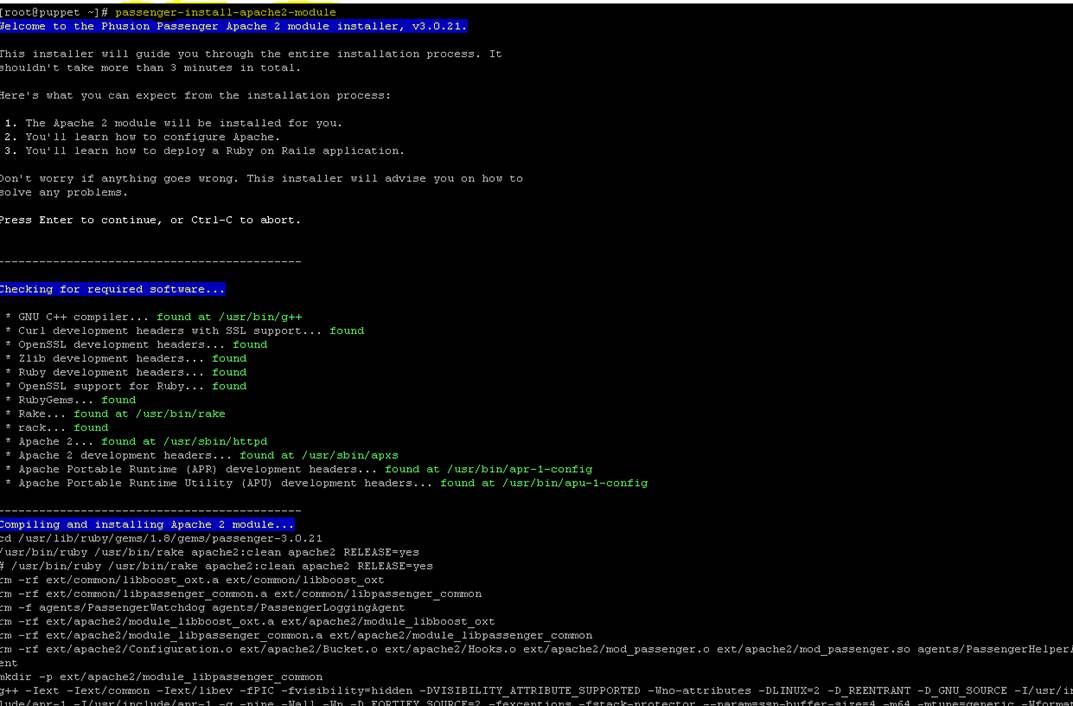Click the 'found at /usr/bin/rake' result
The width and height of the screenshot is (1073, 706).
[x=150, y=414]
